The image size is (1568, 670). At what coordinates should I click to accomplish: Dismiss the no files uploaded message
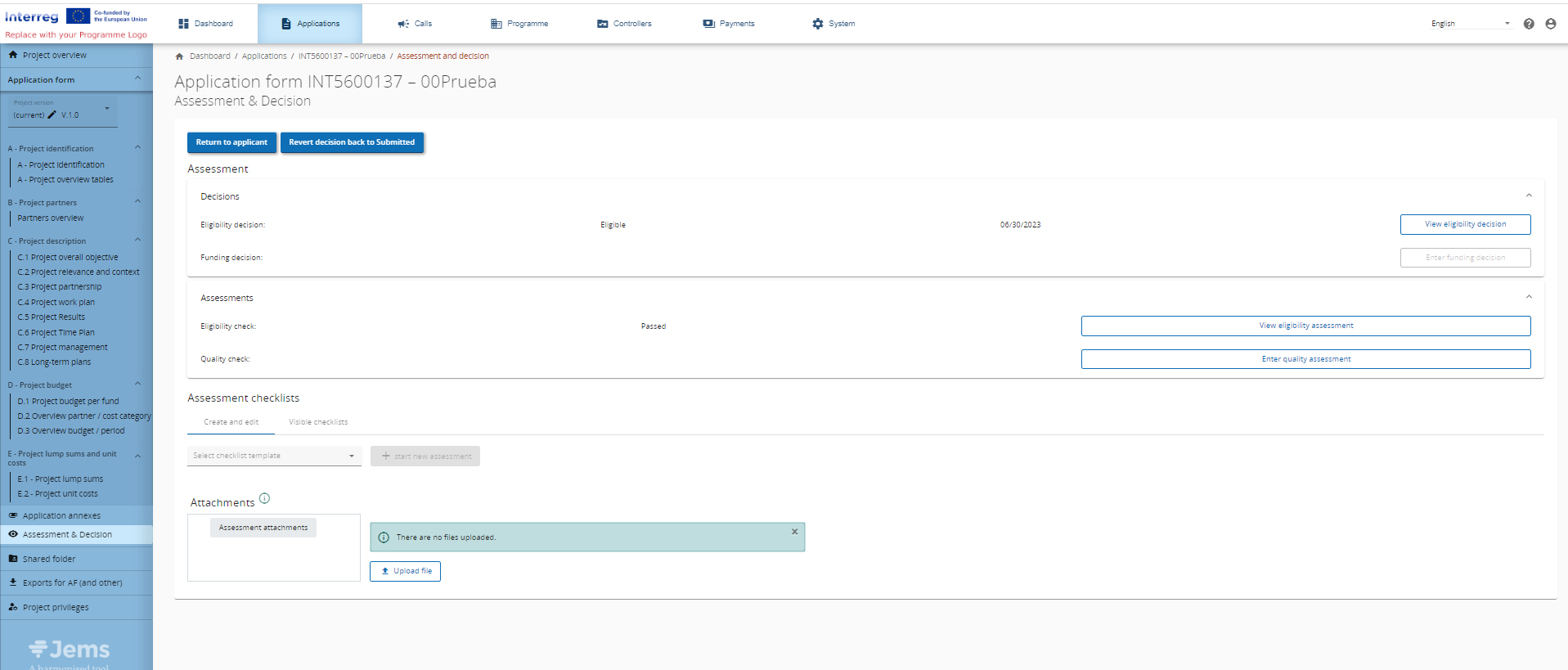[794, 532]
